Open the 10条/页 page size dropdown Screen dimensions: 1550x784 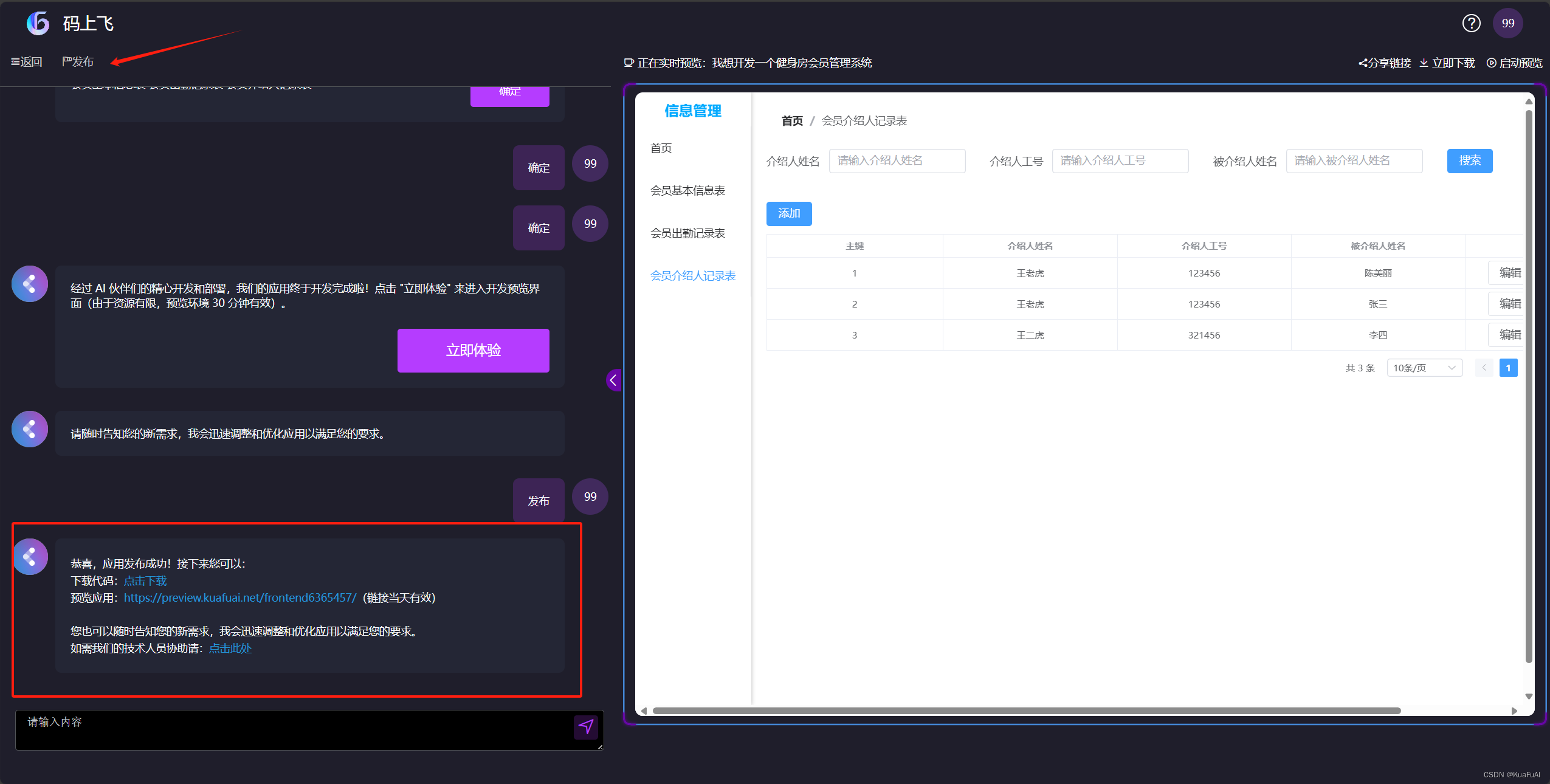tap(1424, 368)
